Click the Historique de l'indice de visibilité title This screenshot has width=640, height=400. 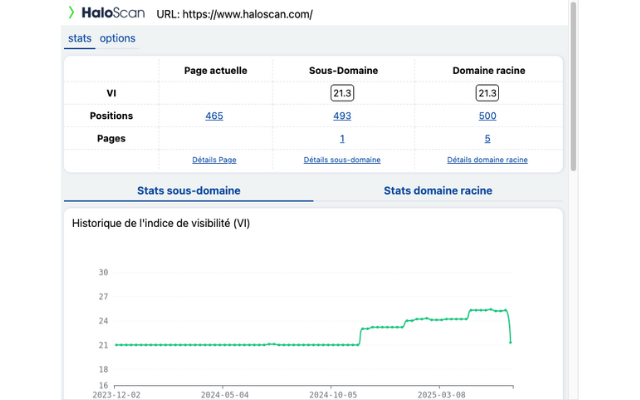[x=161, y=223]
